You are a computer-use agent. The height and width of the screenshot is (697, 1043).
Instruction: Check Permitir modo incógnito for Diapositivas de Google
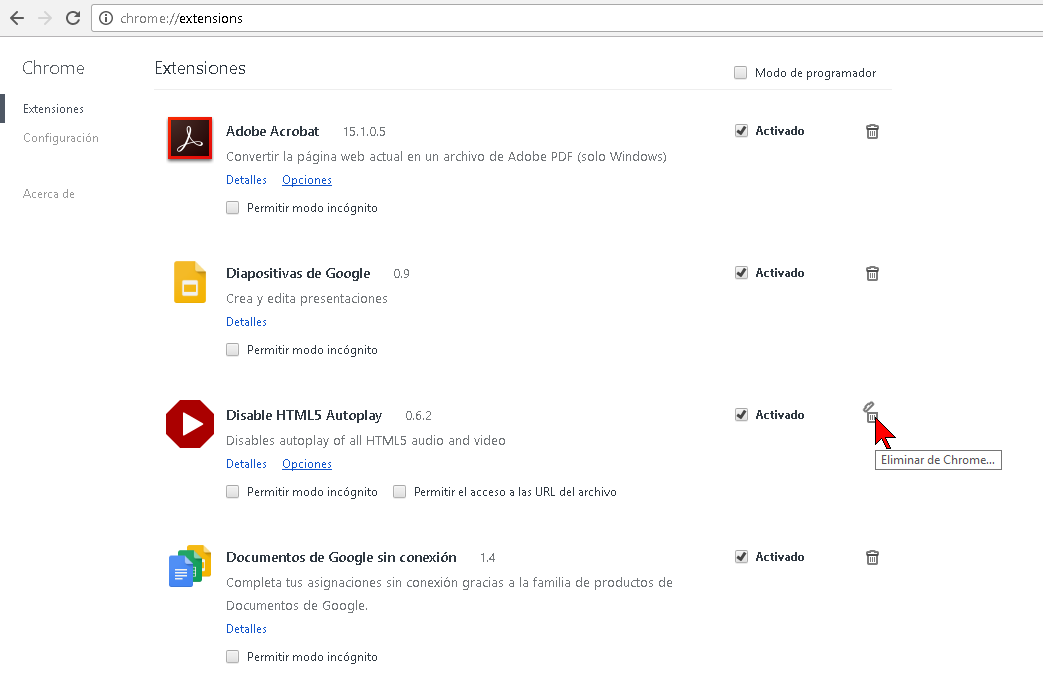click(x=232, y=349)
